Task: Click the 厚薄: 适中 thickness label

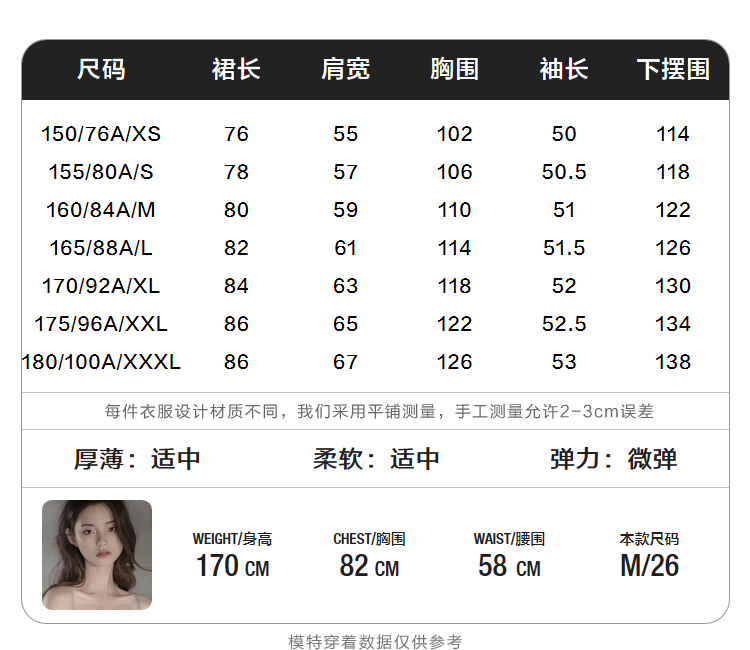Action: tap(137, 459)
